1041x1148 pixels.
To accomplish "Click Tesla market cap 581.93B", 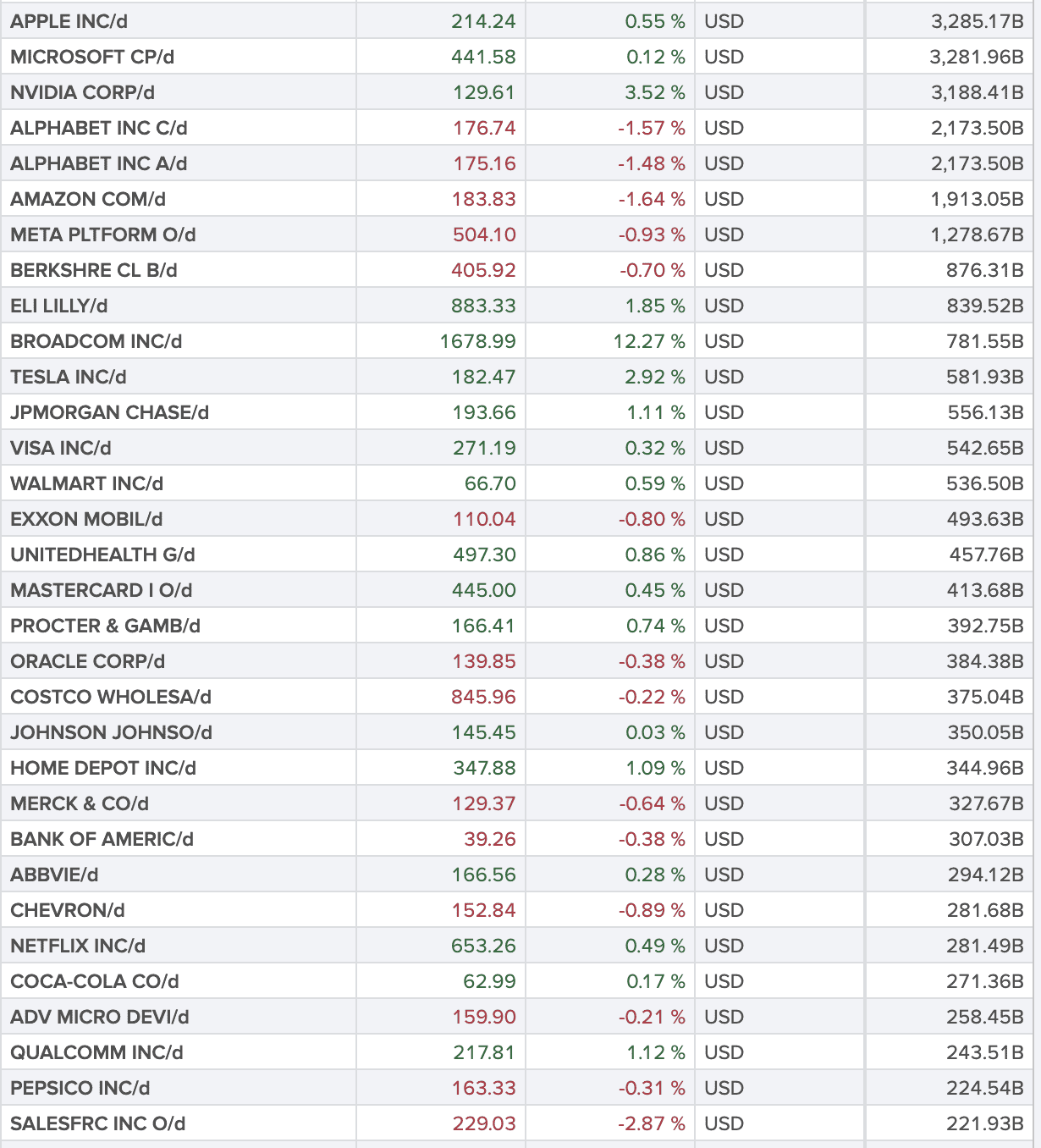I will (x=986, y=377).
